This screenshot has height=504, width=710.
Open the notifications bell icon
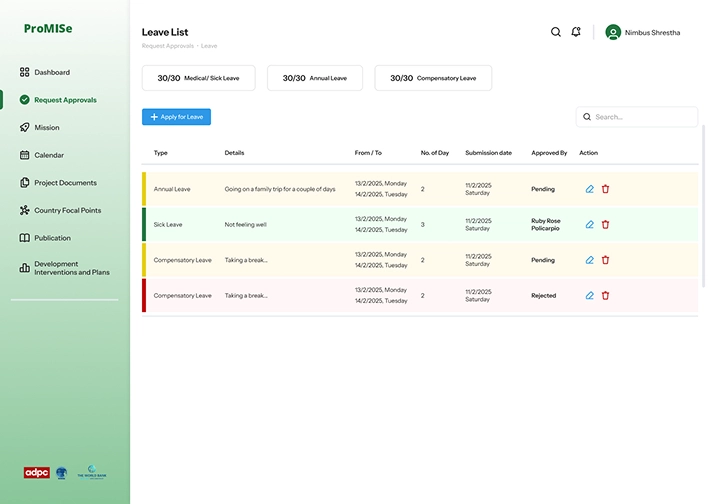576,32
